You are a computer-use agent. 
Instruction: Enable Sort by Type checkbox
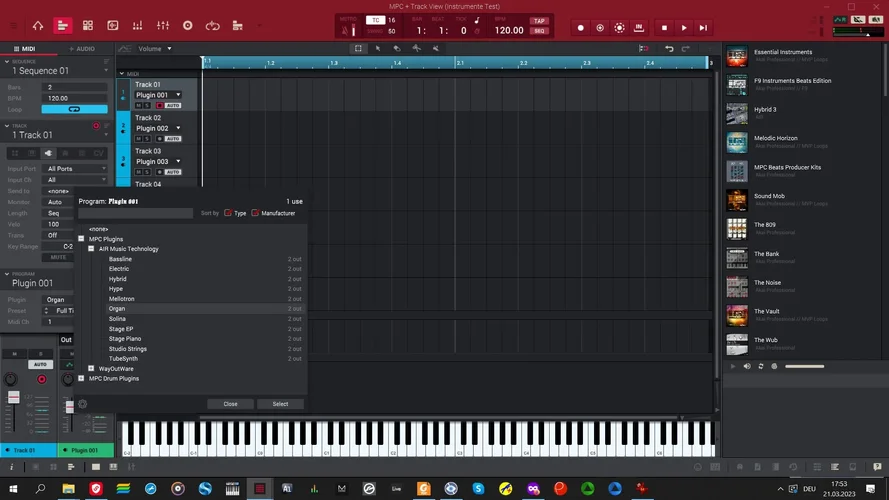pos(228,213)
